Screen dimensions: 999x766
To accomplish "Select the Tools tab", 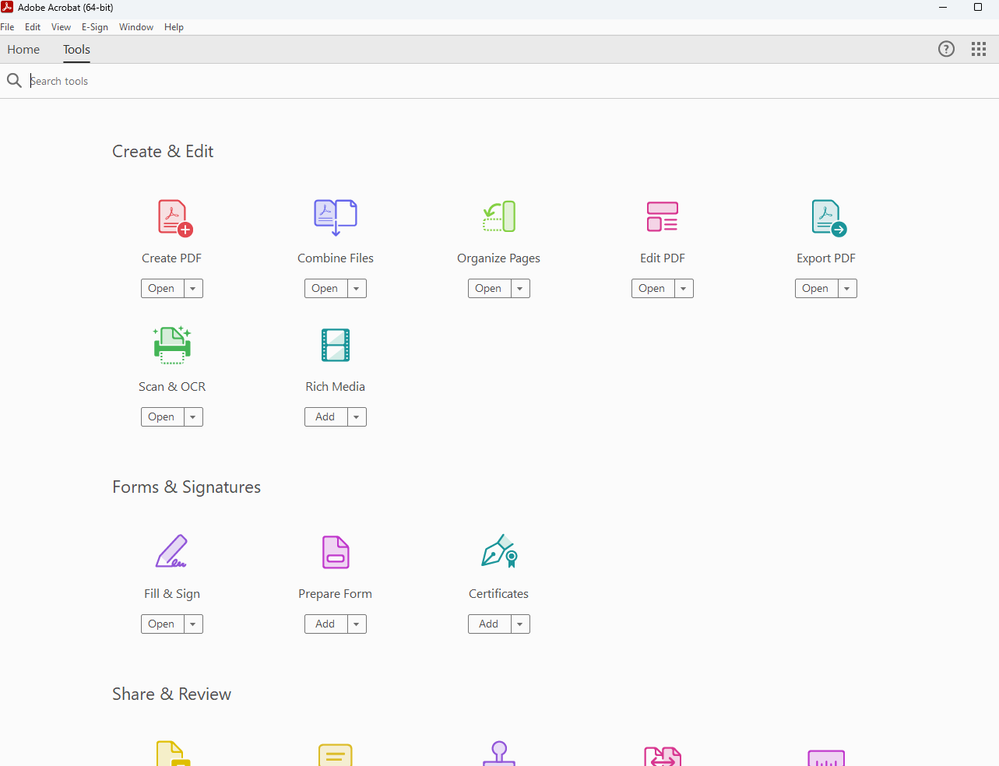I will click(76, 49).
